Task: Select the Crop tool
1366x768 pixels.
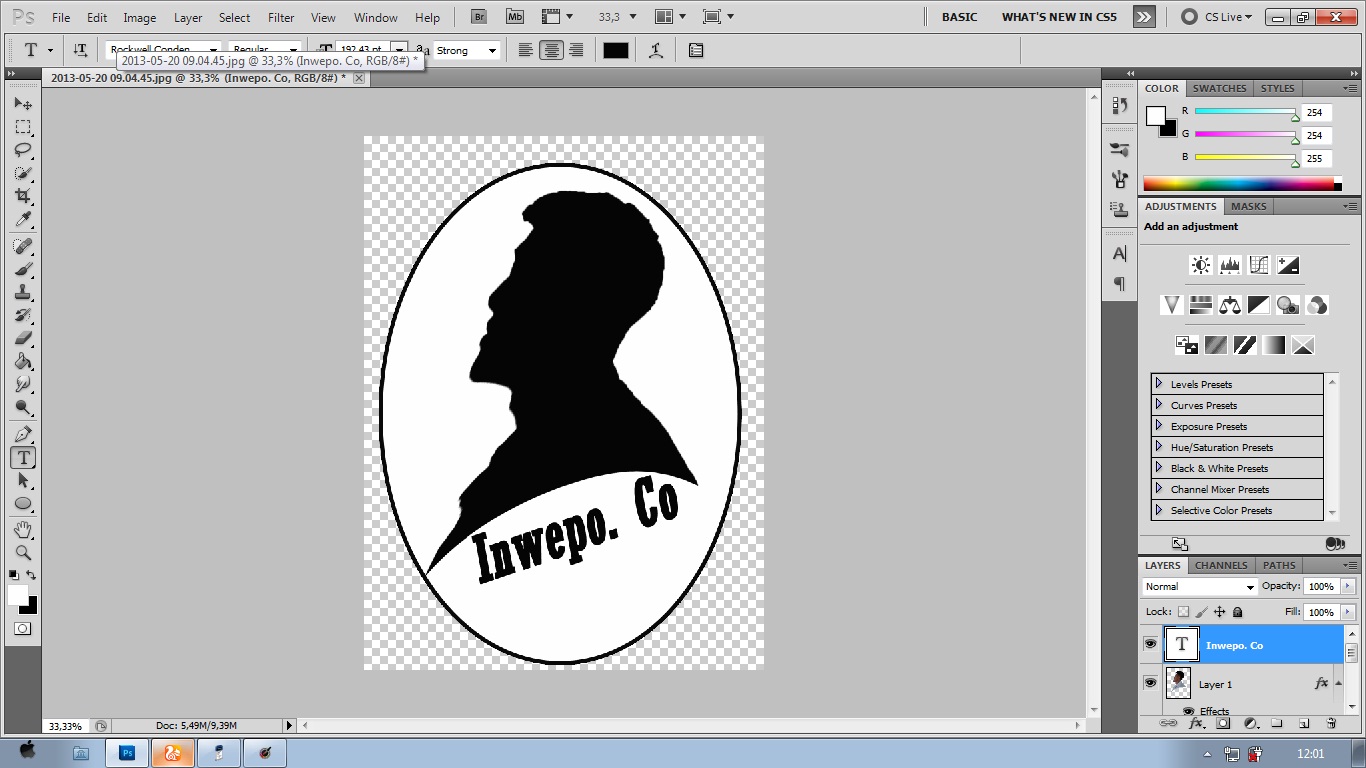Action: pos(23,197)
